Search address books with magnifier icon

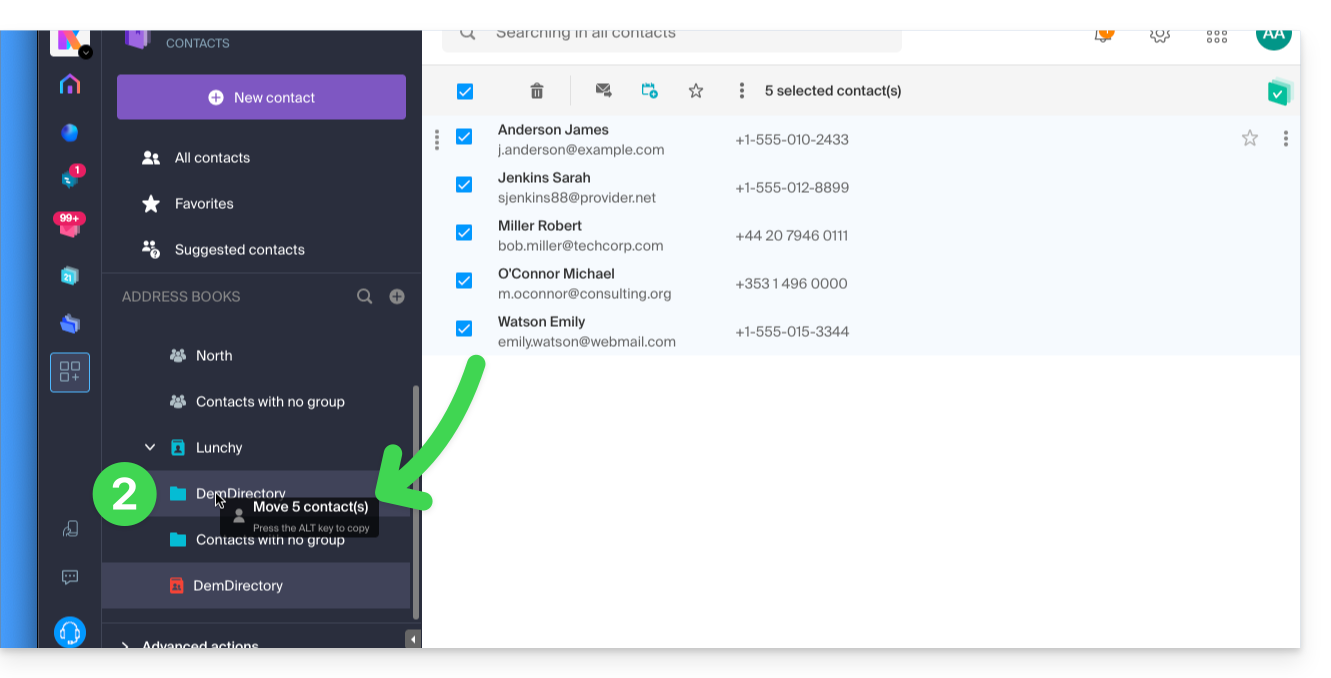tap(365, 296)
